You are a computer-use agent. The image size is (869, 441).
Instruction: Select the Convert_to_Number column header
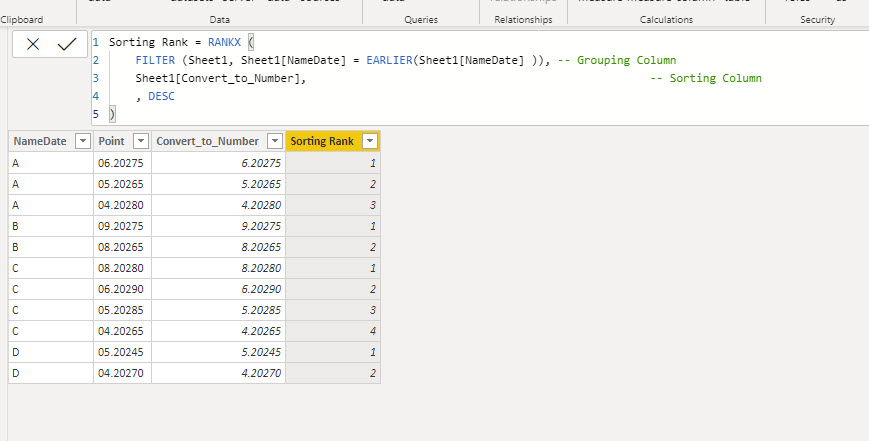click(218, 141)
